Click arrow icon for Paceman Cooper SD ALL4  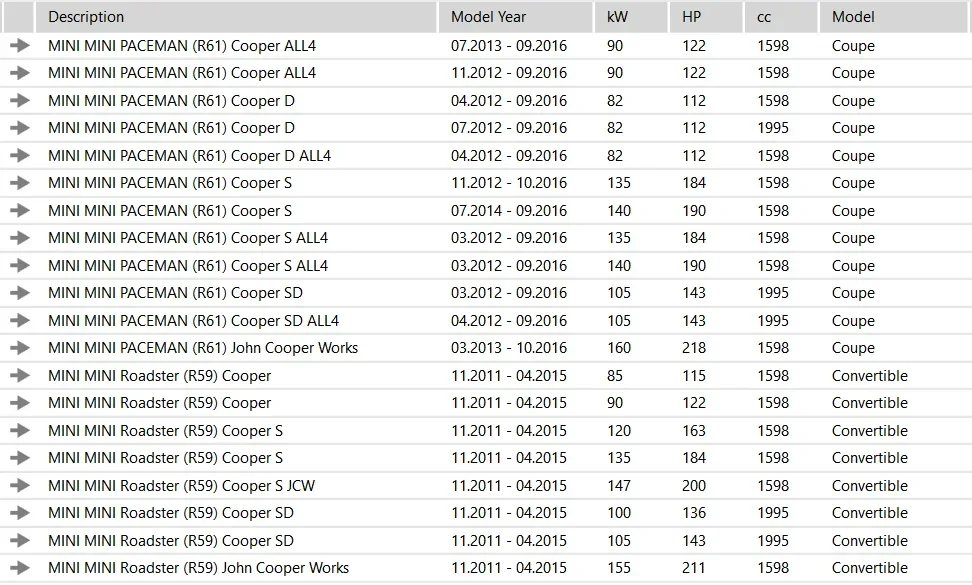pyautogui.click(x=20, y=320)
